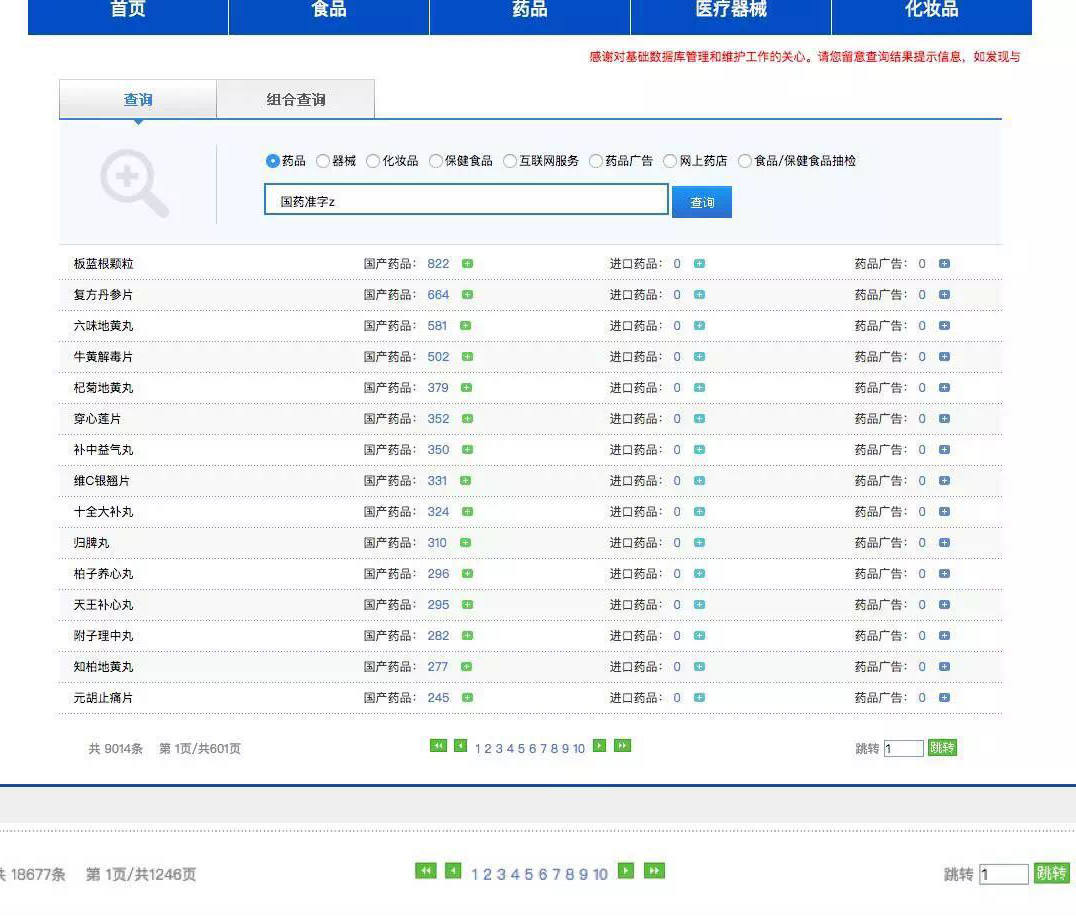Expand domestic drugs for 复方丹参片
Screen dimensions: 1076x916
point(467,294)
